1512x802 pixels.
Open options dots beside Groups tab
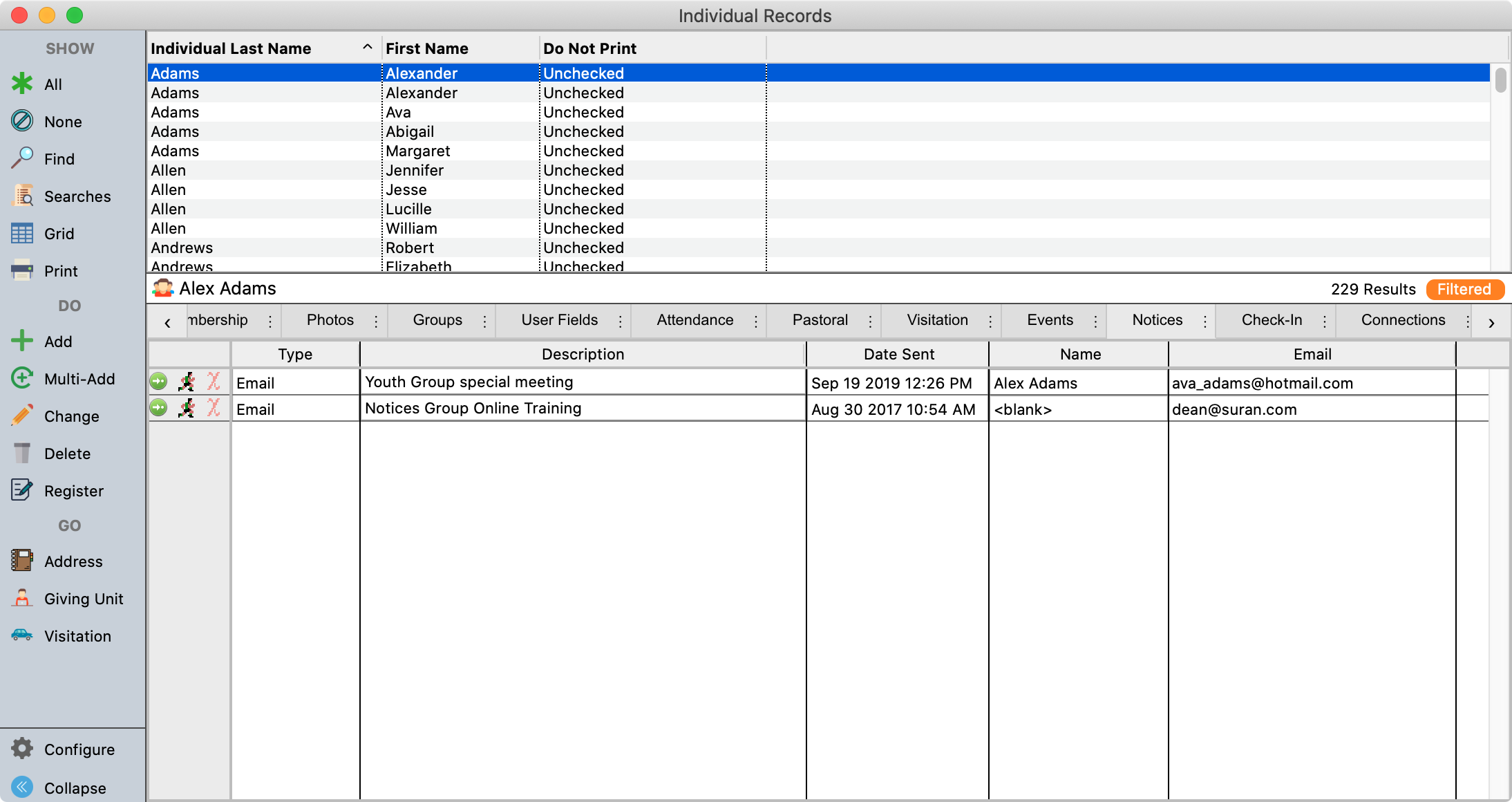484,321
